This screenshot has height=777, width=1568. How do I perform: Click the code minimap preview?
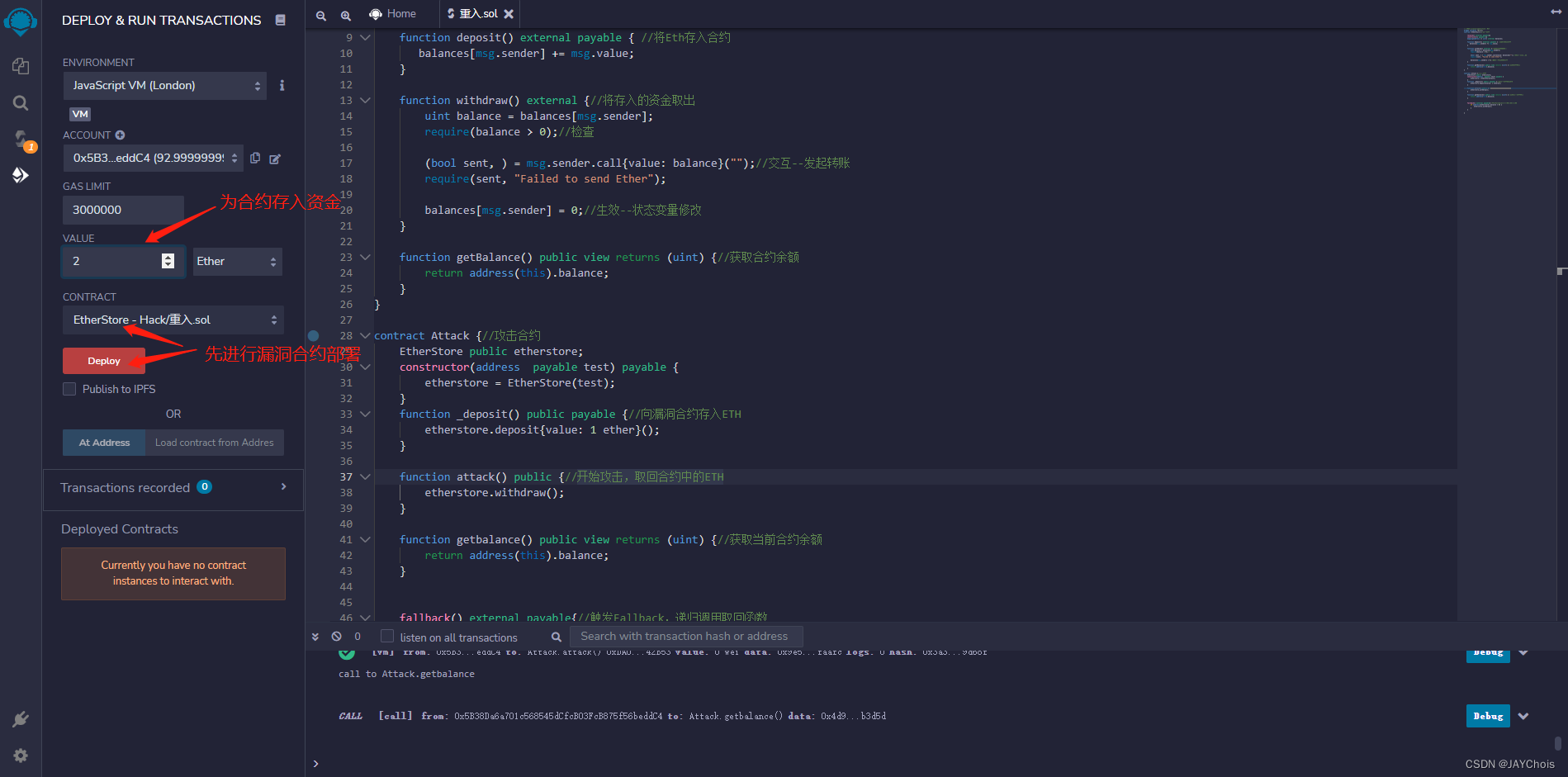click(x=1506, y=70)
